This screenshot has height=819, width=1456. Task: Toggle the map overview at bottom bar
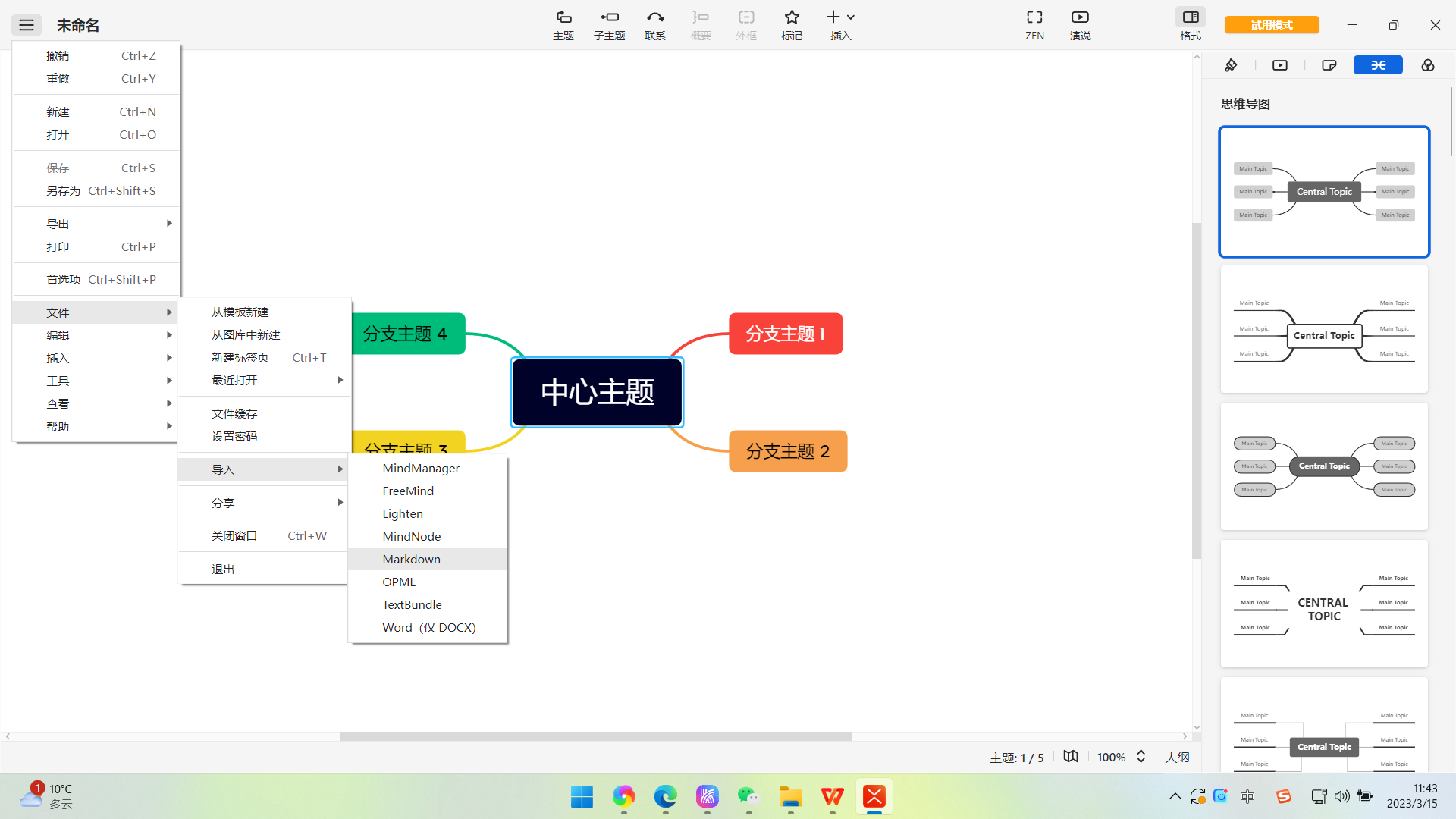pos(1070,756)
